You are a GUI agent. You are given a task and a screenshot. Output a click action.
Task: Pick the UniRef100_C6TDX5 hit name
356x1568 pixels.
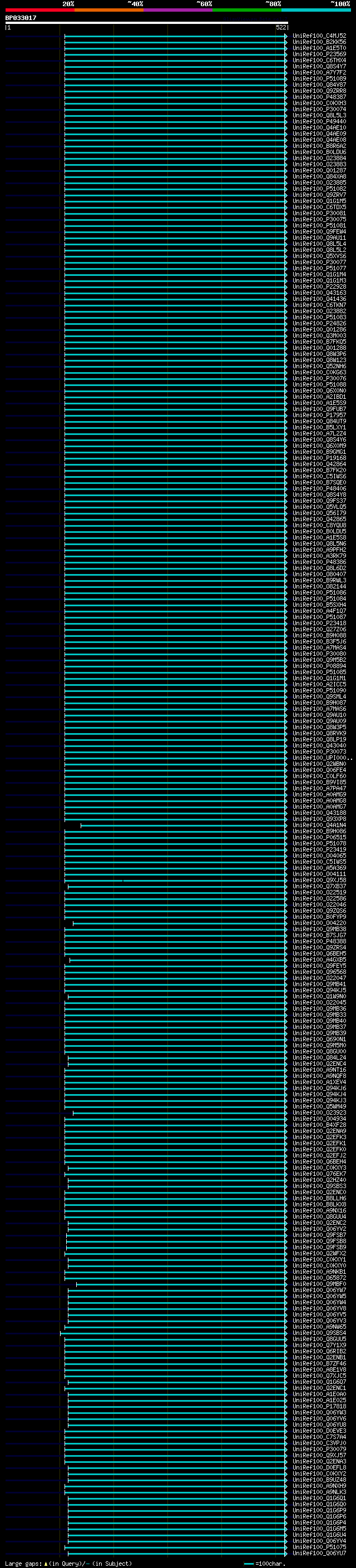(x=319, y=207)
